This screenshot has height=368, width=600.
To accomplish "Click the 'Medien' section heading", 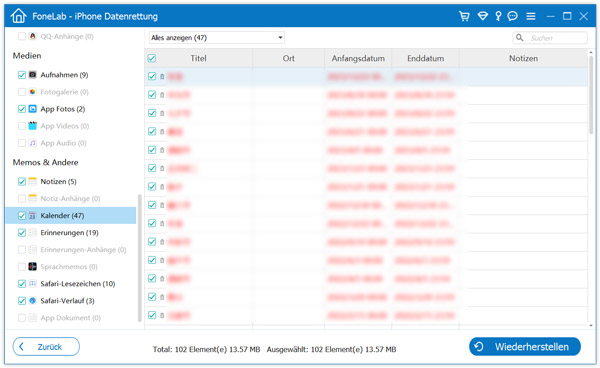I will point(27,56).
